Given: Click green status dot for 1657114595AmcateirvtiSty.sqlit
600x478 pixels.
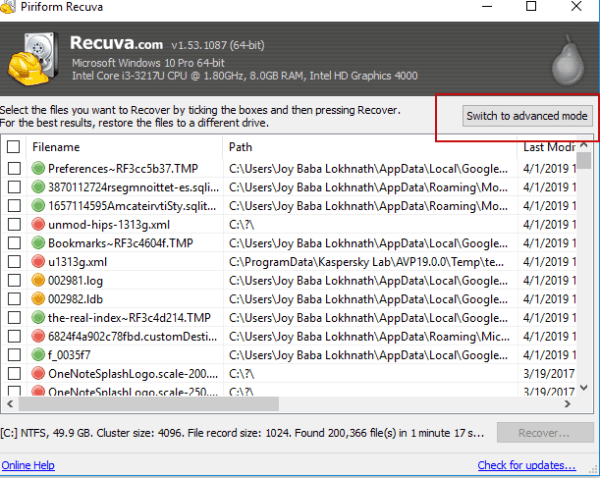Looking at the screenshot, I should (38, 206).
